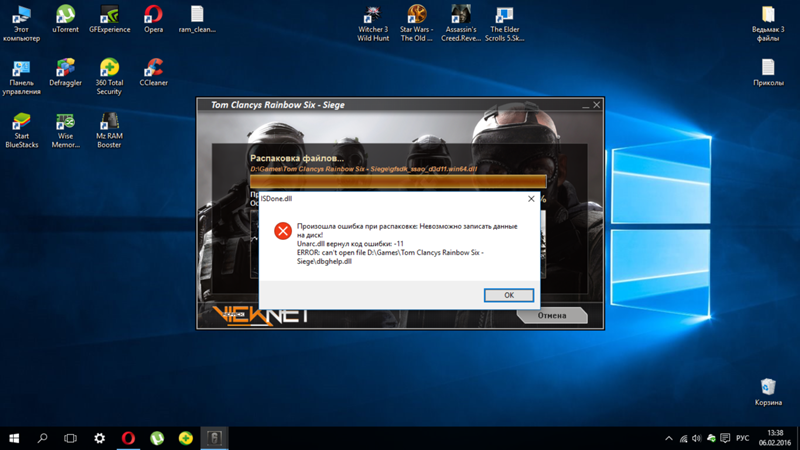This screenshot has height=450, width=800.
Task: Open Settings gear on the taskbar
Action: tap(99, 438)
